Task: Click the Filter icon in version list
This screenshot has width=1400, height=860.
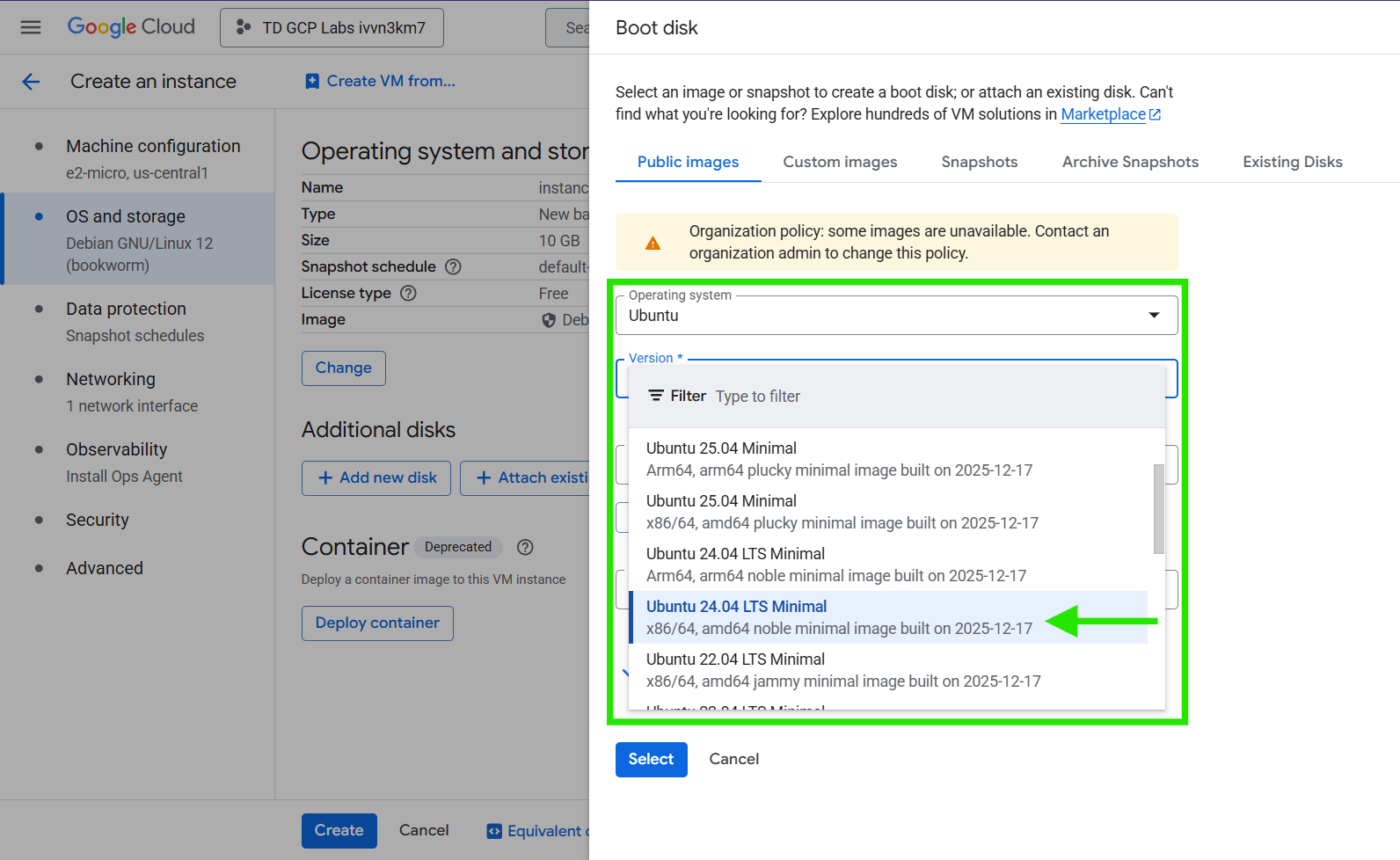Action: (656, 396)
